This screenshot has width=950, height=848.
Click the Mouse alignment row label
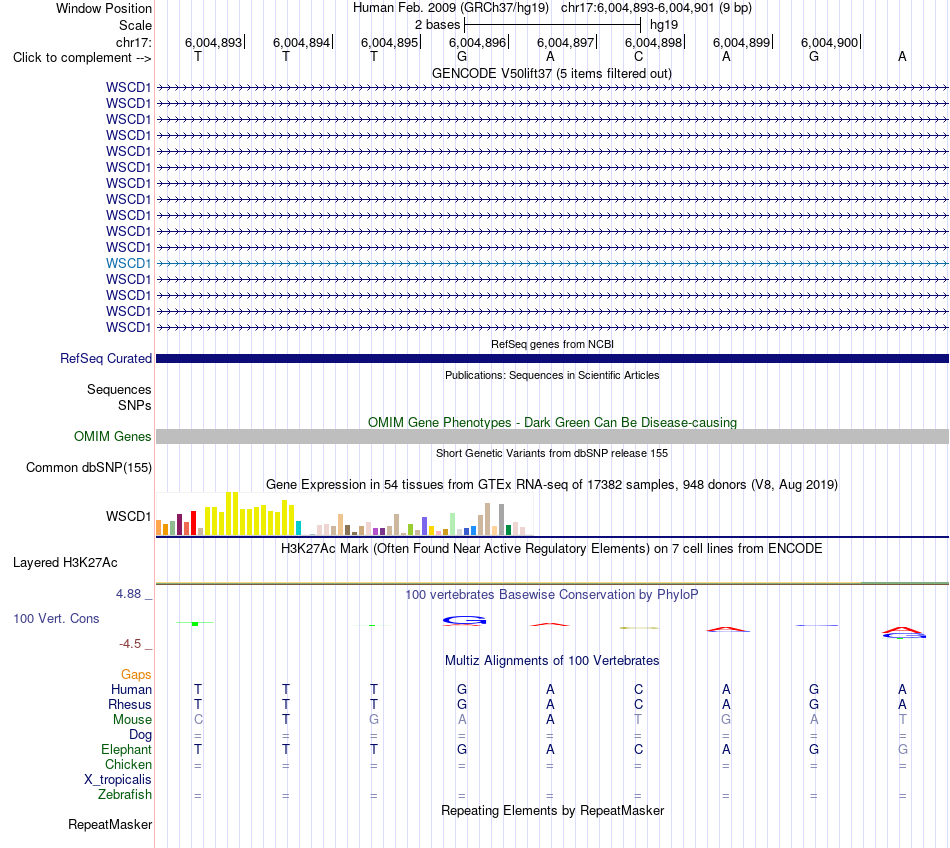point(132,720)
